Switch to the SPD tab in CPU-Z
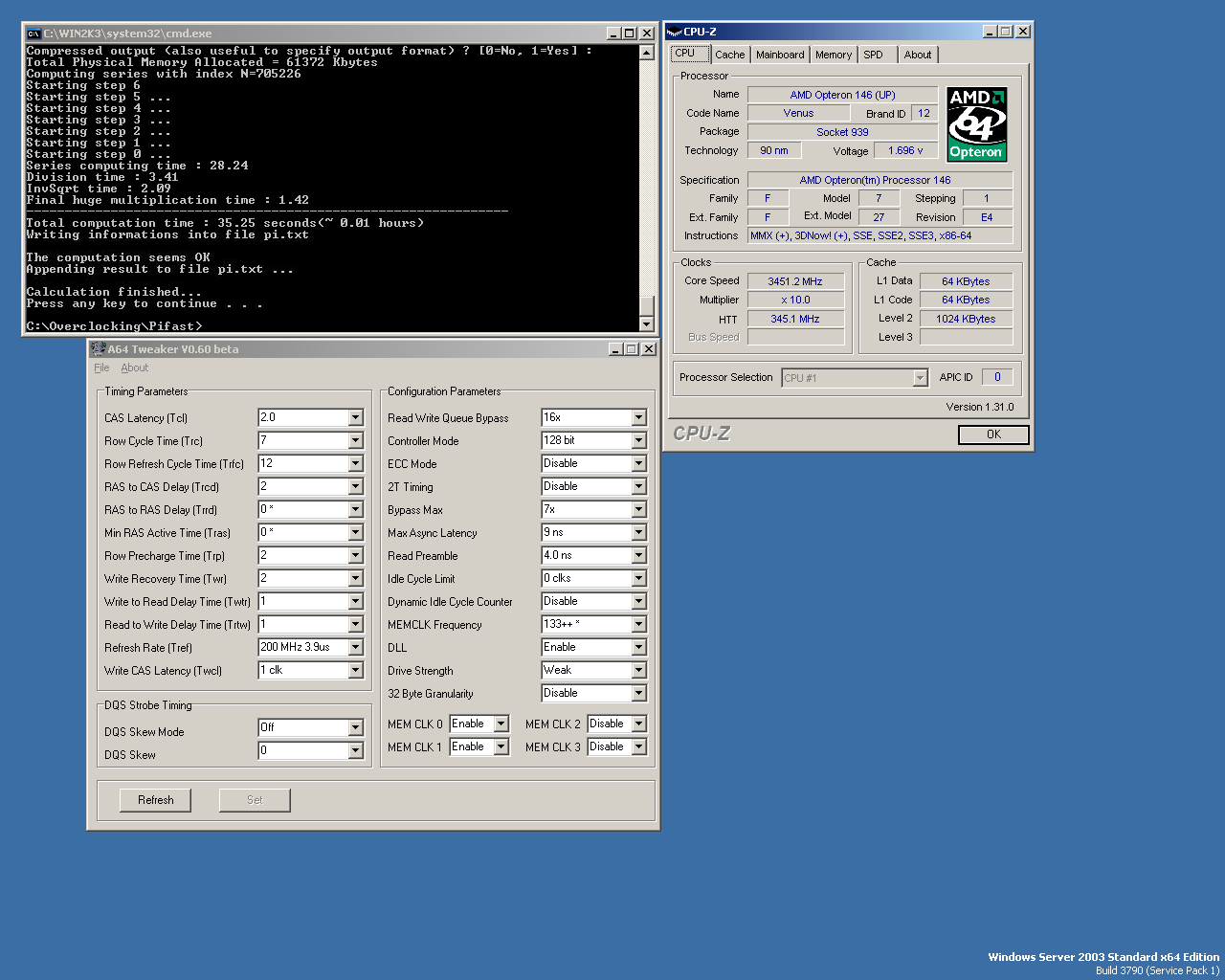Image resolution: width=1225 pixels, height=980 pixels. click(874, 55)
